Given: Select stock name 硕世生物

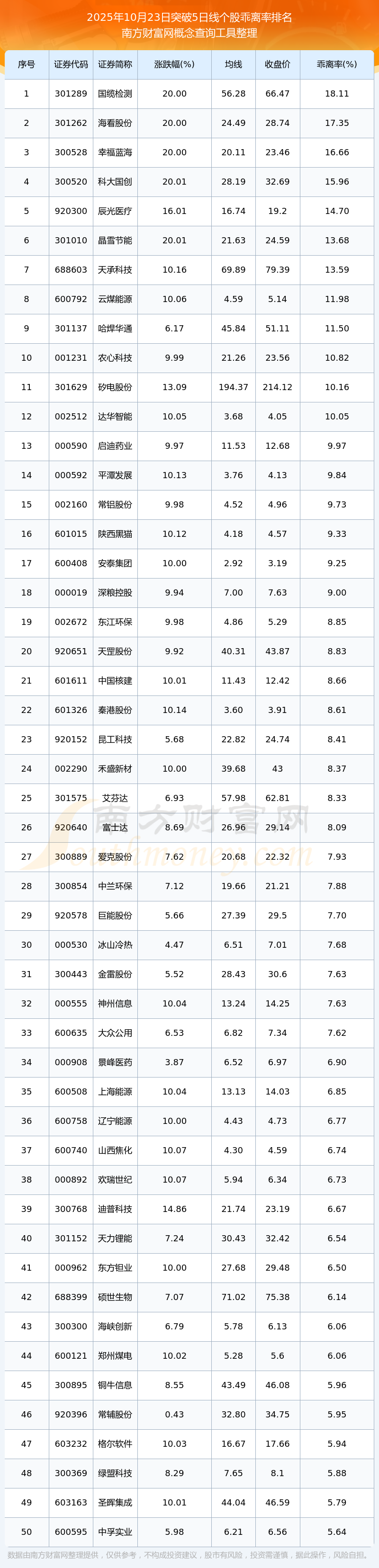Looking at the screenshot, I should [x=115, y=1297].
